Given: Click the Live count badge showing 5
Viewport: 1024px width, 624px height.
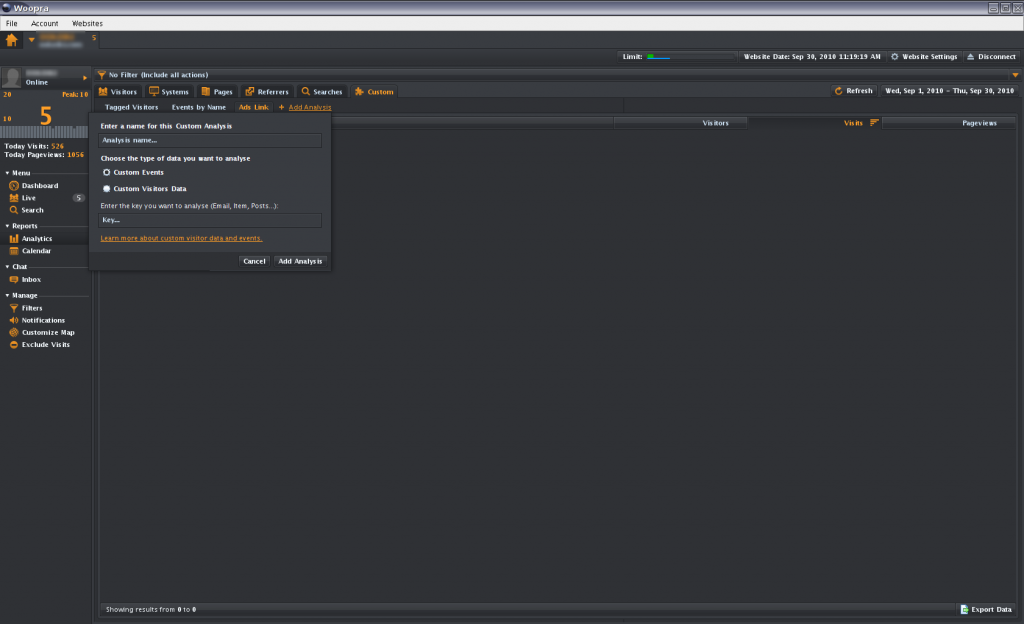Looking at the screenshot, I should pos(78,198).
